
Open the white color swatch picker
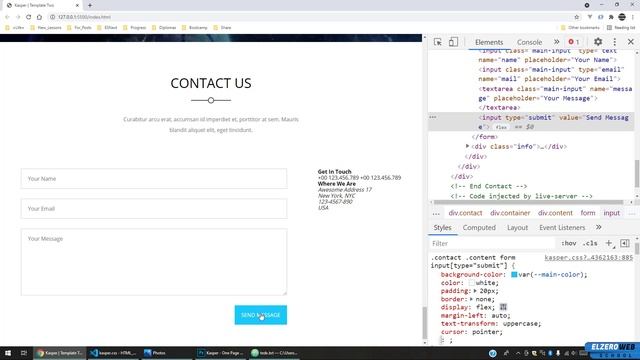(x=471, y=283)
